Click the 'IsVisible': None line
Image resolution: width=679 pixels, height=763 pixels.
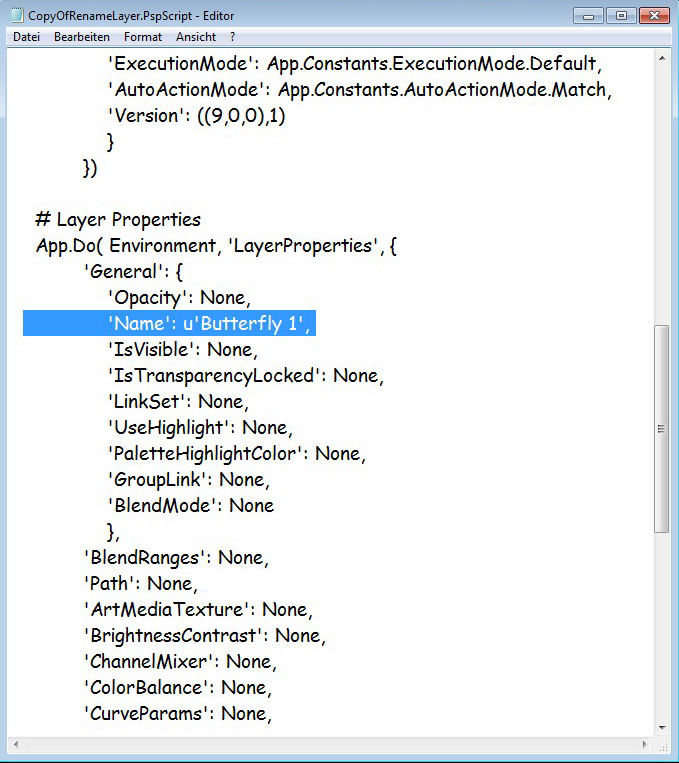tap(183, 349)
